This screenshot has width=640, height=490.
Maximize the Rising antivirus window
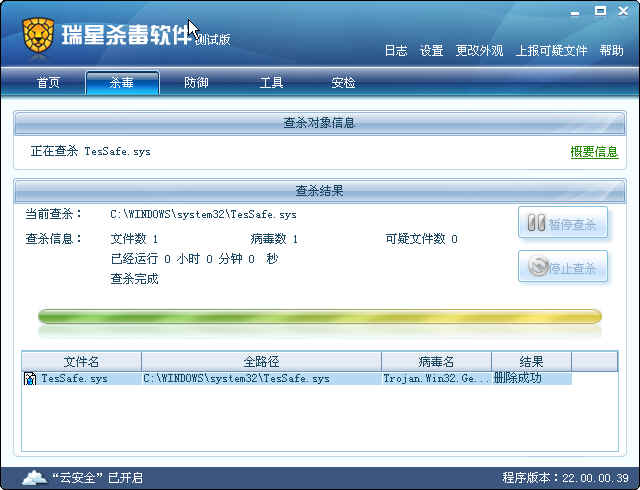click(600, 11)
